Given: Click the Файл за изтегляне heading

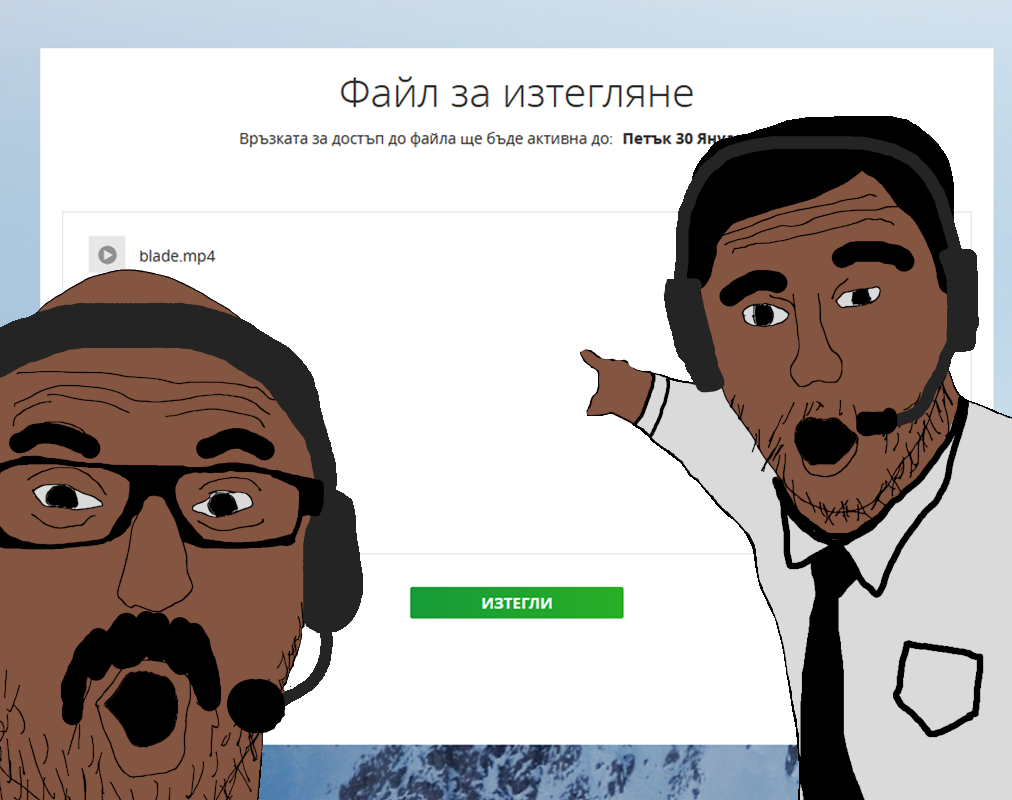Looking at the screenshot, I should pyautogui.click(x=516, y=93).
